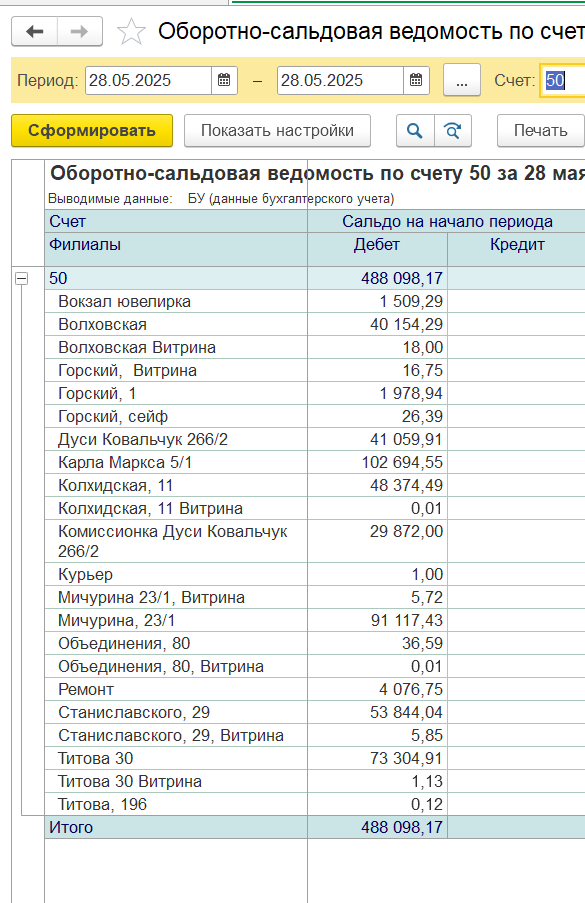Click debit value 73 304,91
The image size is (585, 903).
tap(407, 758)
